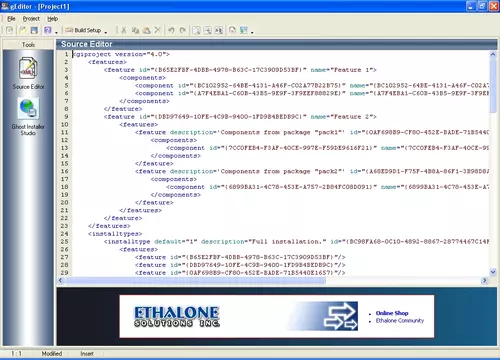The width and height of the screenshot is (500, 360).
Task: Click the Paste toolbar icon
Action: click(146, 30)
